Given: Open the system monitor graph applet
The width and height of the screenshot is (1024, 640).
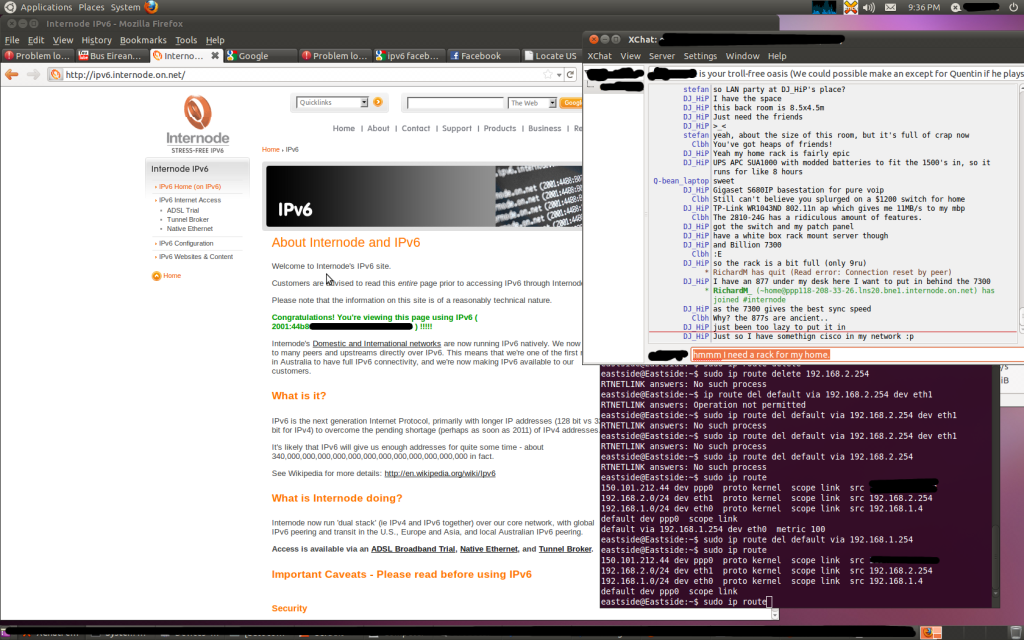Looking at the screenshot, I should pyautogui.click(x=824, y=7).
